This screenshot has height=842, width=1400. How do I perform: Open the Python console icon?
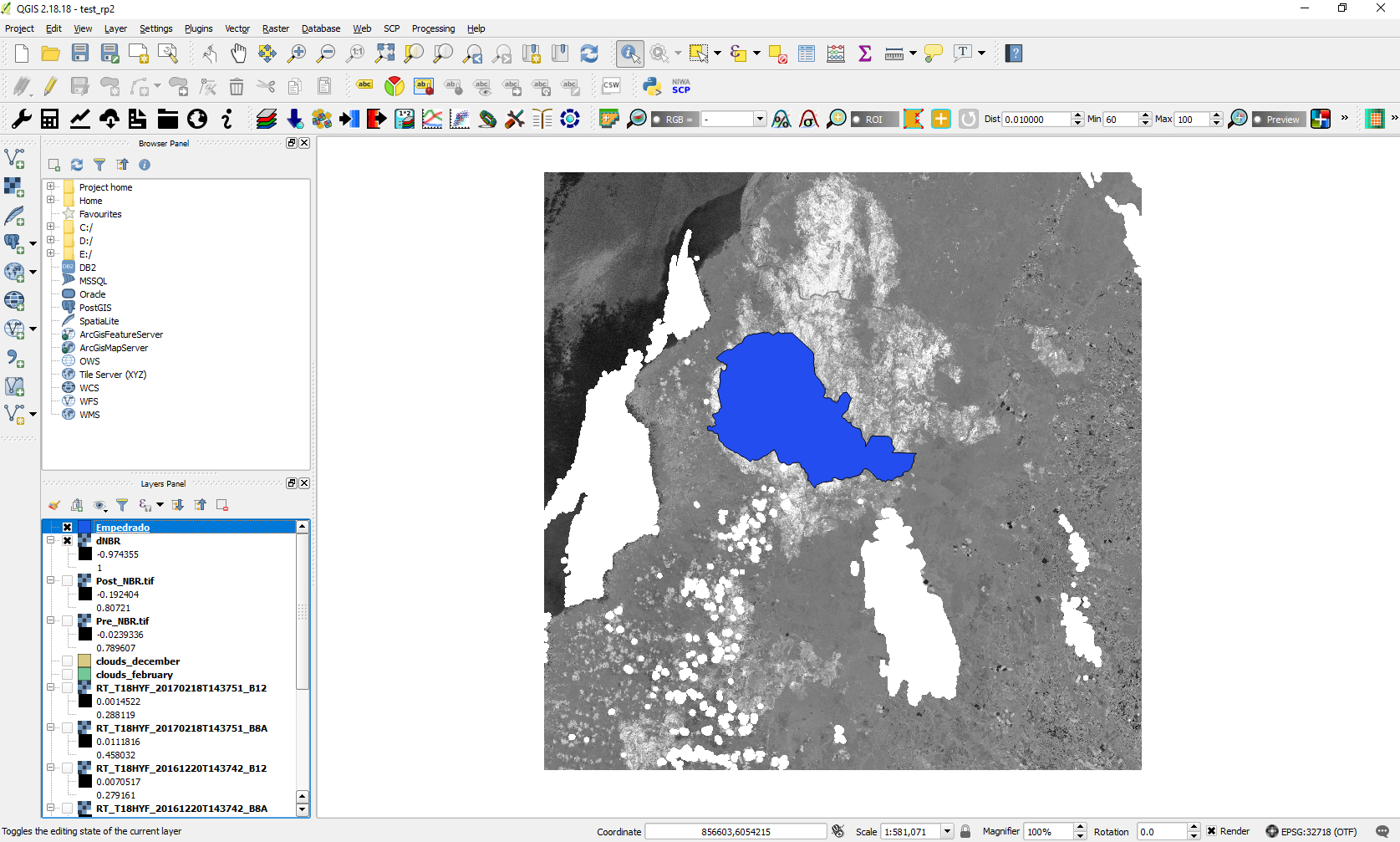click(x=652, y=86)
